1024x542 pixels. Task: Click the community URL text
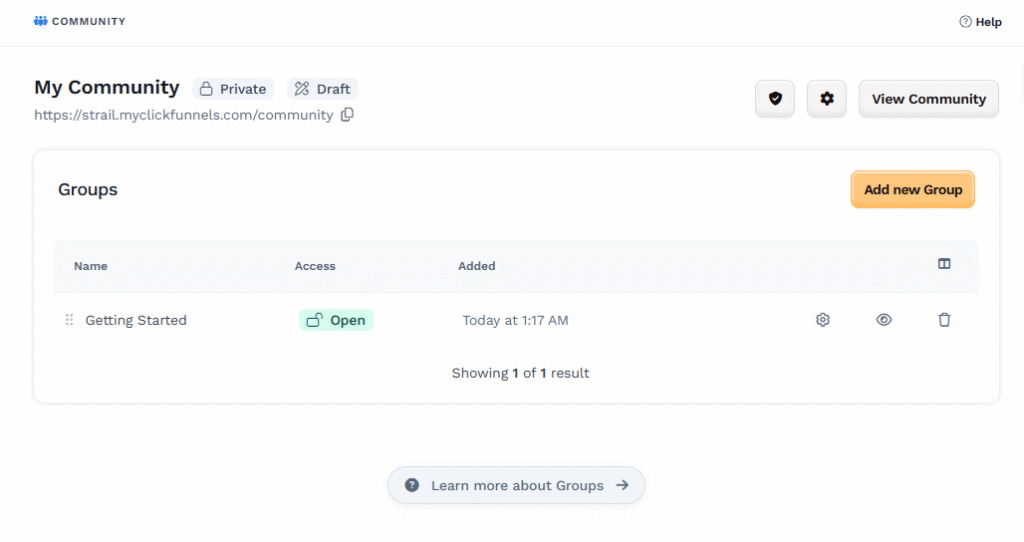coord(184,115)
